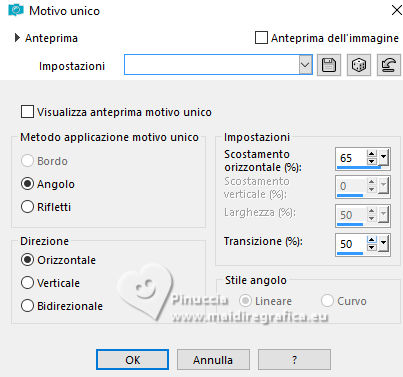Enable Anteprima dell'immagine checkbox

(x=261, y=38)
